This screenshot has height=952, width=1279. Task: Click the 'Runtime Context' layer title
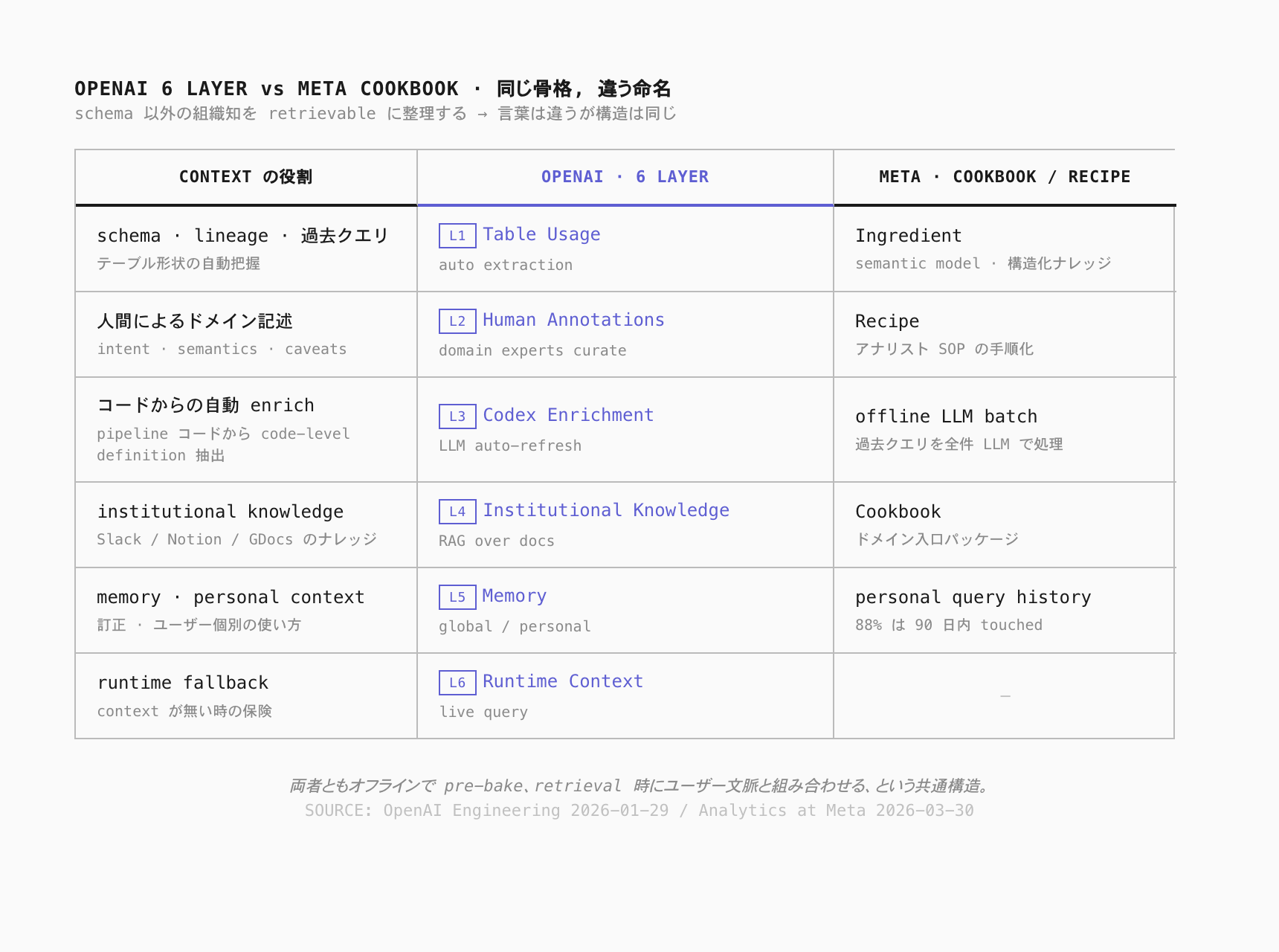click(563, 681)
